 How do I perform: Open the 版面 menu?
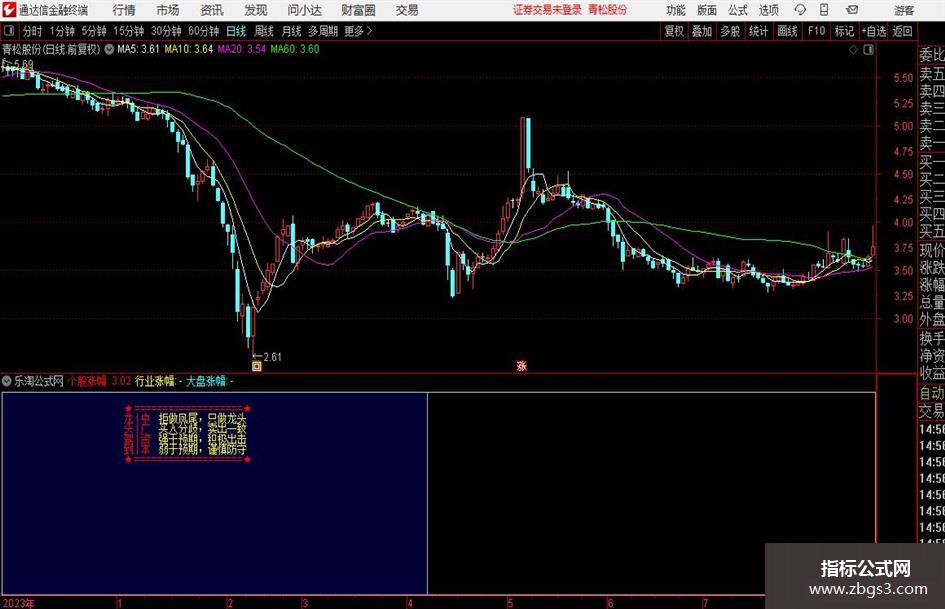[x=707, y=10]
